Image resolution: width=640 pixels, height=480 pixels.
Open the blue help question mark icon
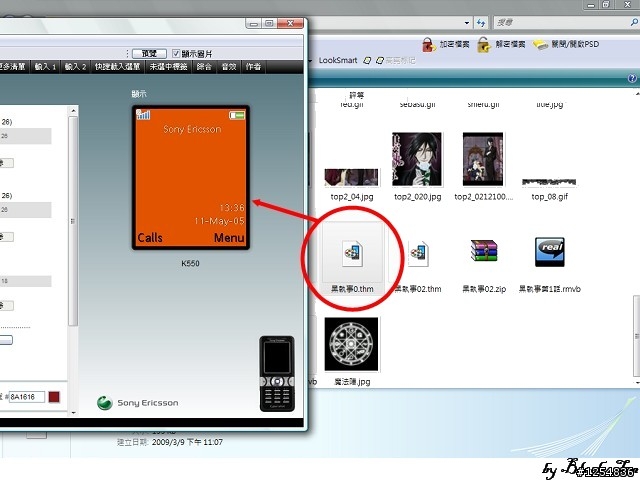tap(632, 78)
